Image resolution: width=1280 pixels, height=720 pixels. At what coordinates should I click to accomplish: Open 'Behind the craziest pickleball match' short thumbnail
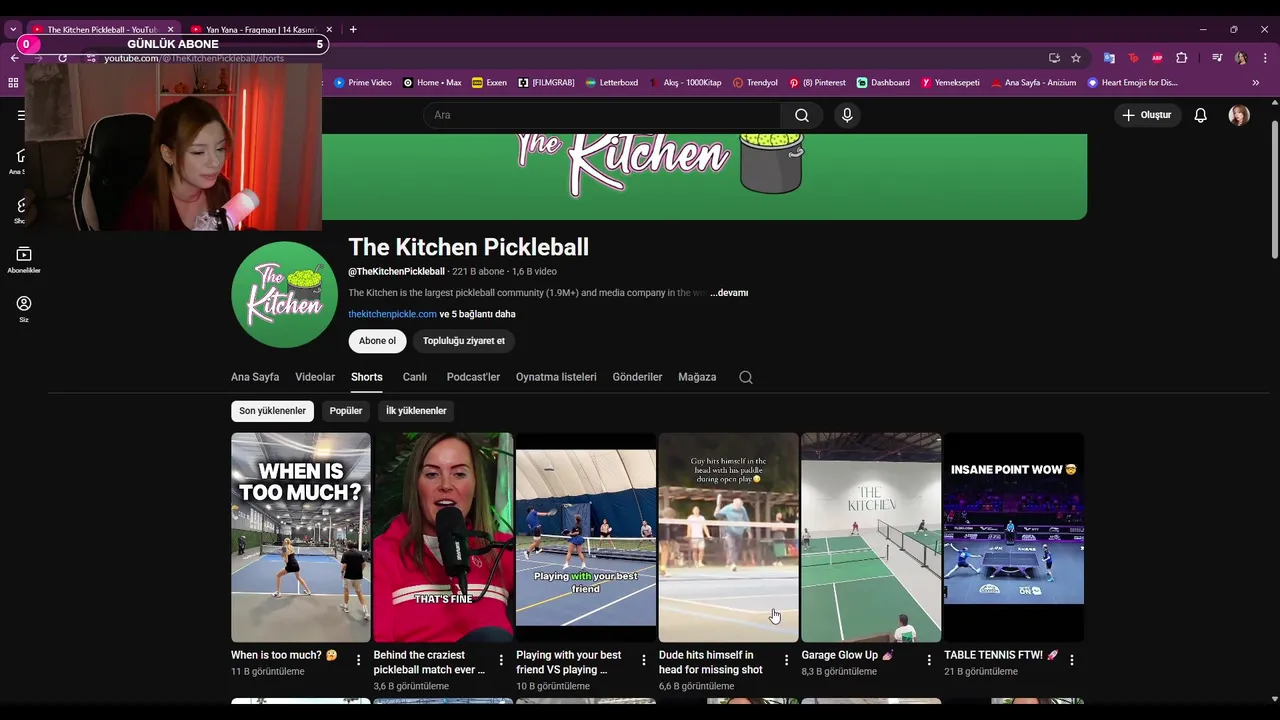(443, 537)
